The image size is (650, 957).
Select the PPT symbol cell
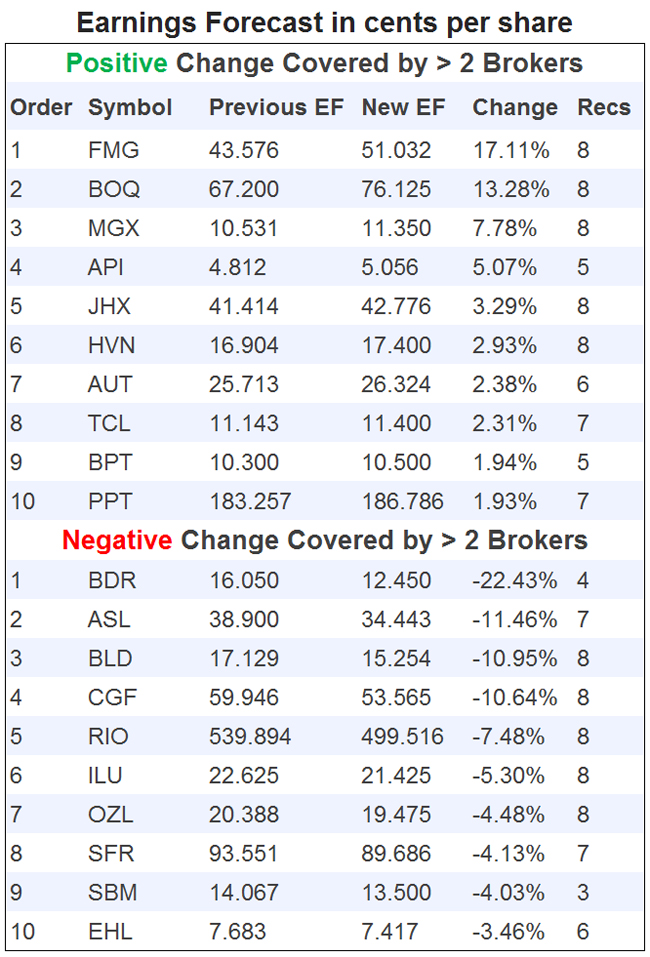coord(109,501)
